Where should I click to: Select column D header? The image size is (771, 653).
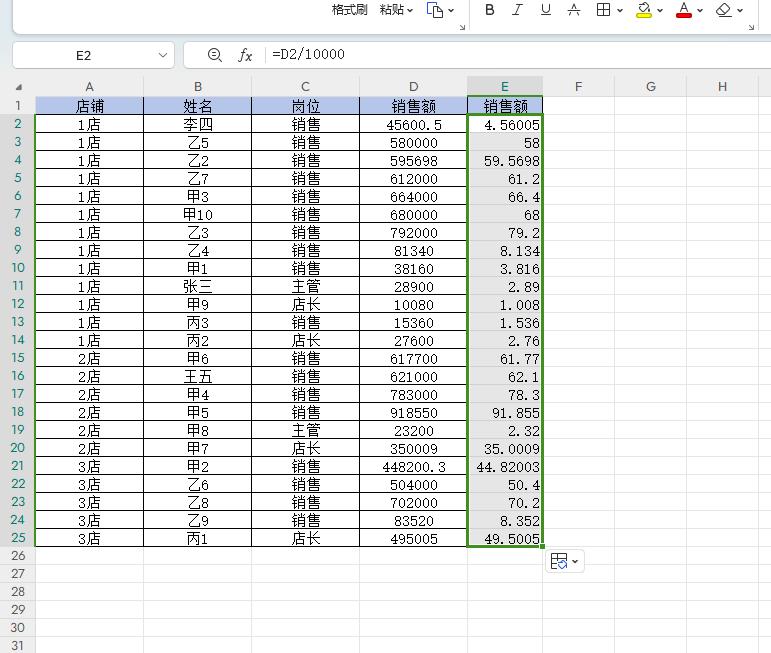pyautogui.click(x=414, y=87)
